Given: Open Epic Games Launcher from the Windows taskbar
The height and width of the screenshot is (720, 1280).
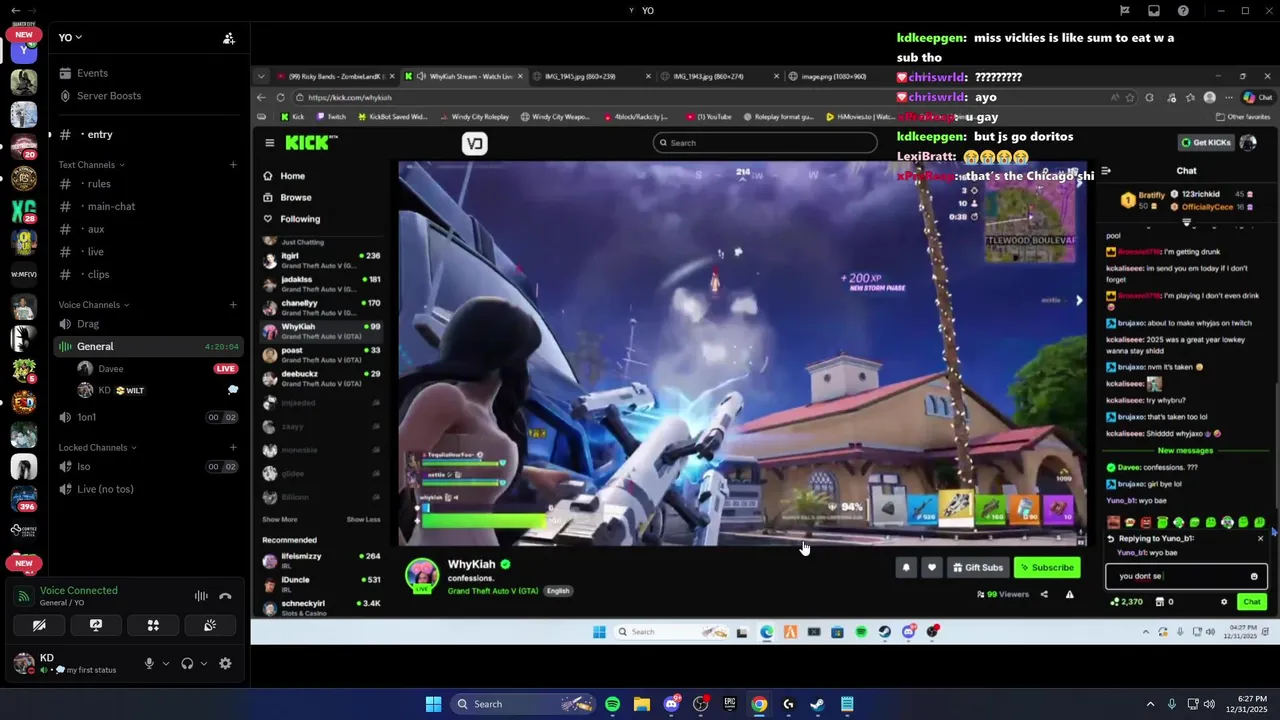Looking at the screenshot, I should [730, 704].
